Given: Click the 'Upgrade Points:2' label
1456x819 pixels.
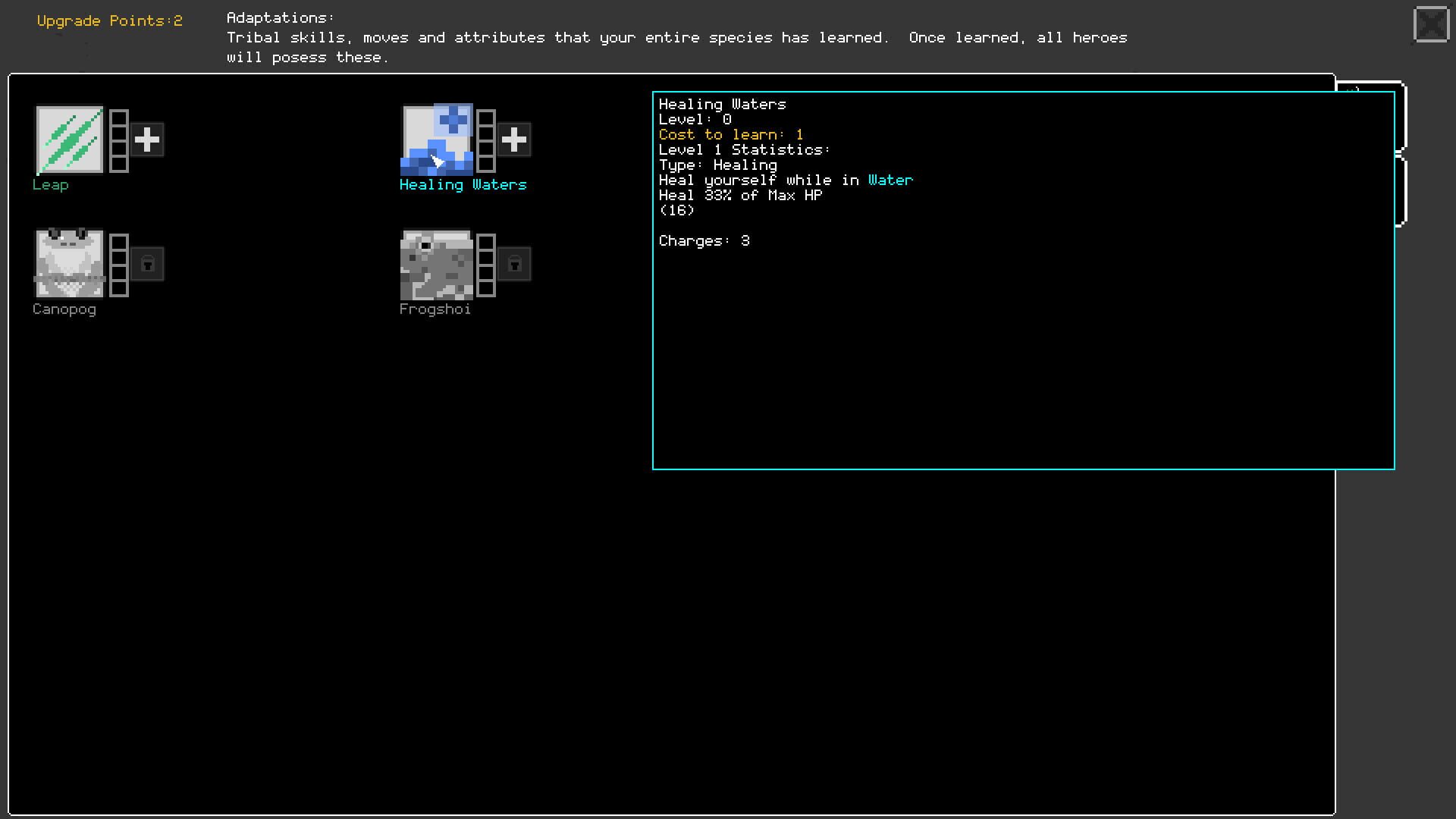Looking at the screenshot, I should [108, 20].
